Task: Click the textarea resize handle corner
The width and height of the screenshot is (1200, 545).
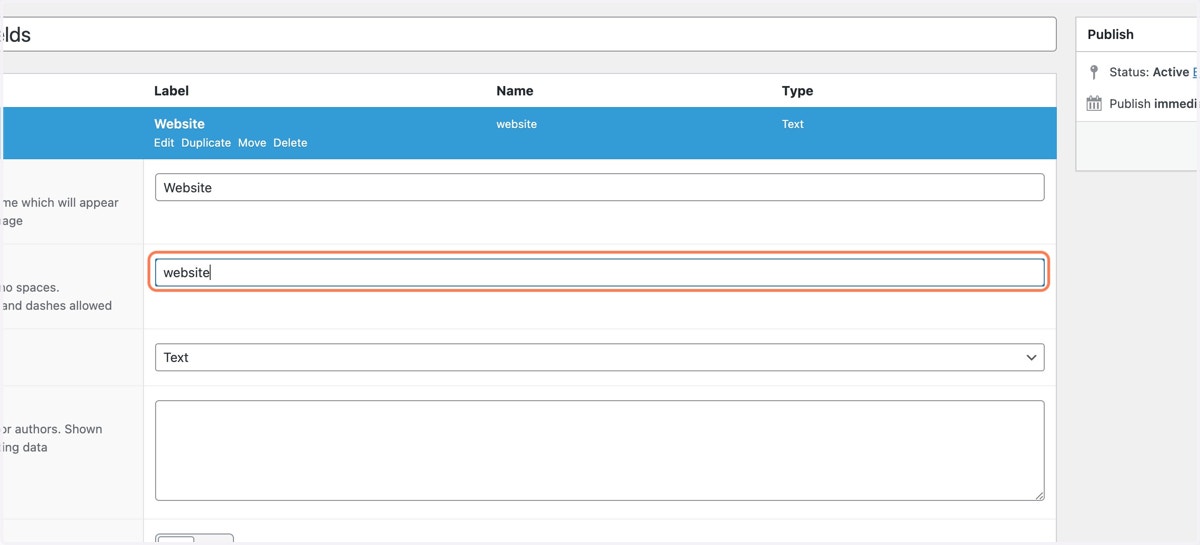Action: tap(1039, 495)
